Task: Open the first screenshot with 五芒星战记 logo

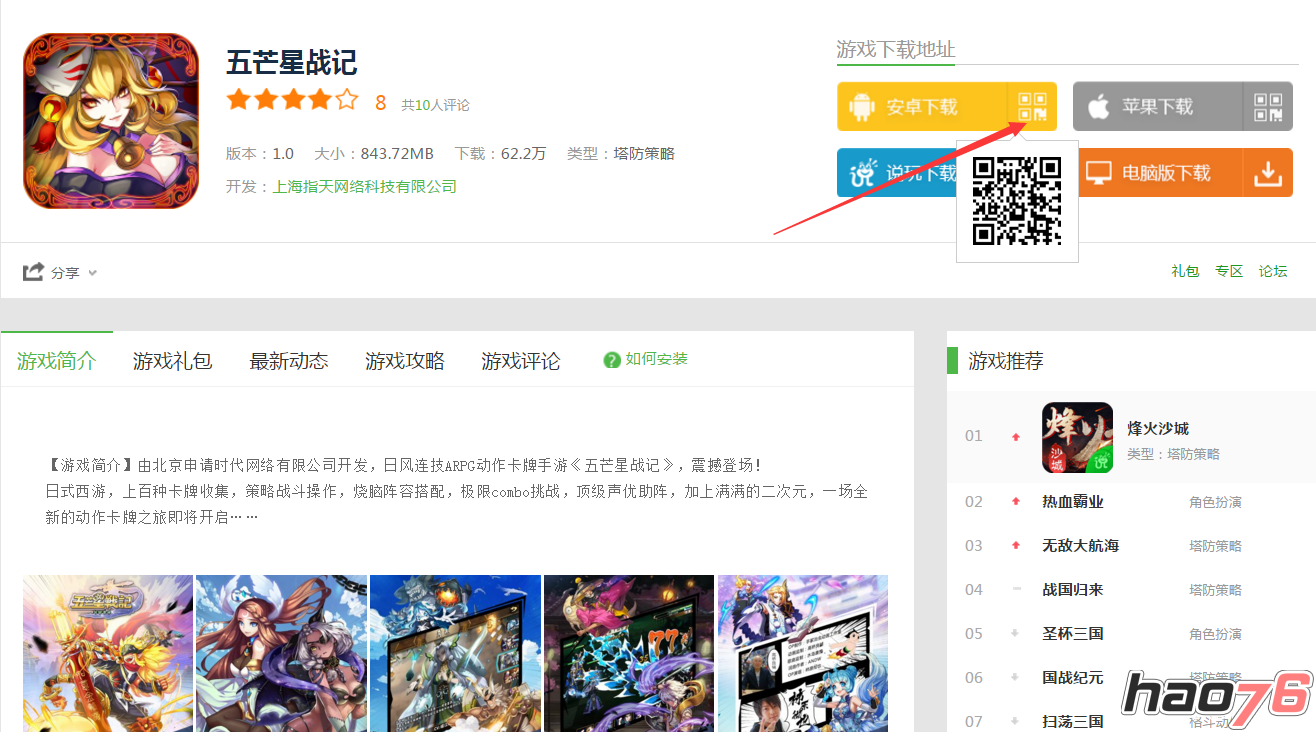Action: pyautogui.click(x=108, y=653)
